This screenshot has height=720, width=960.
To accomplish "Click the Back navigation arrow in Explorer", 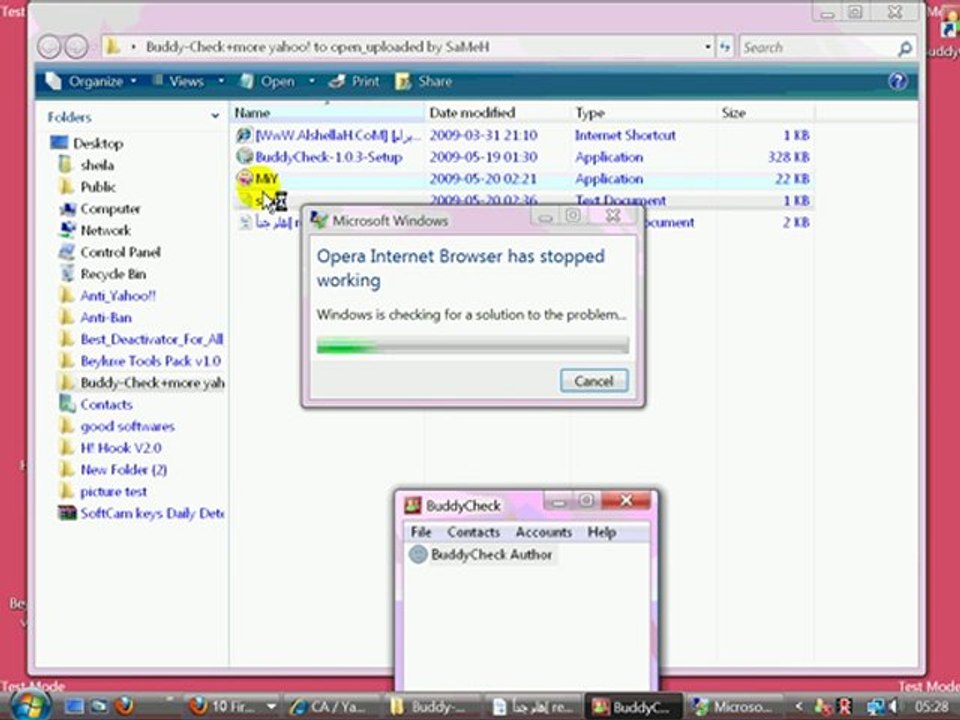I will pyautogui.click(x=49, y=47).
